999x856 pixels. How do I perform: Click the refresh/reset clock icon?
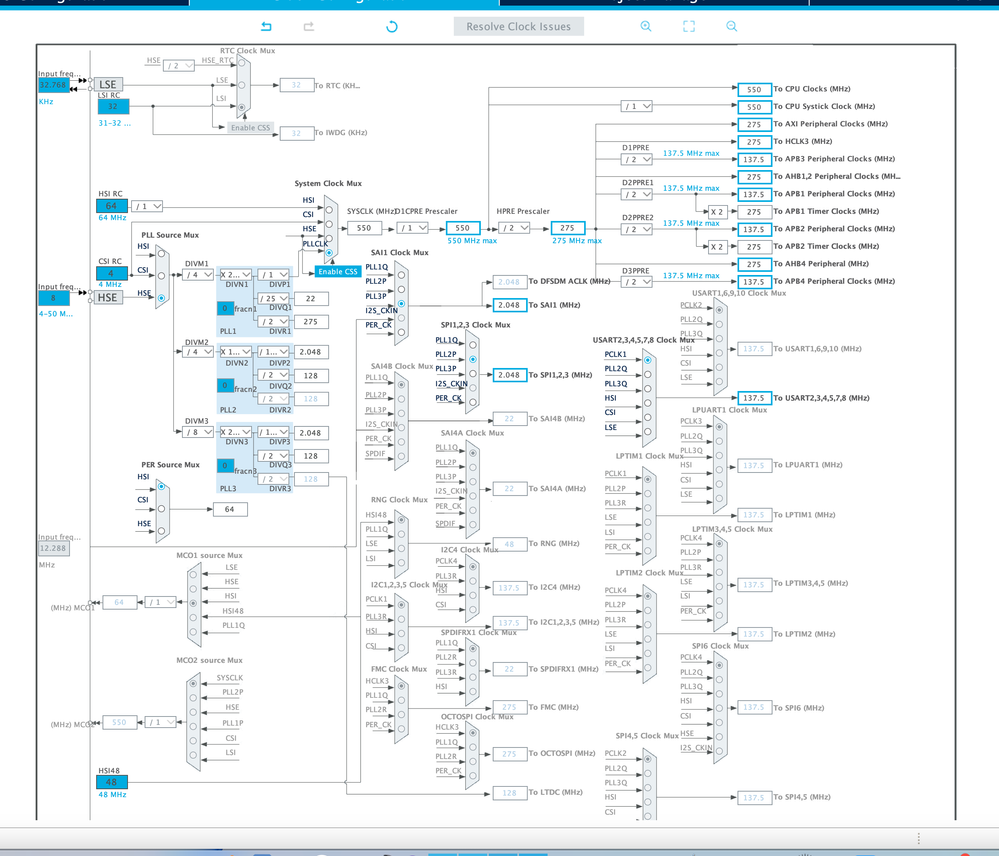(x=392, y=26)
